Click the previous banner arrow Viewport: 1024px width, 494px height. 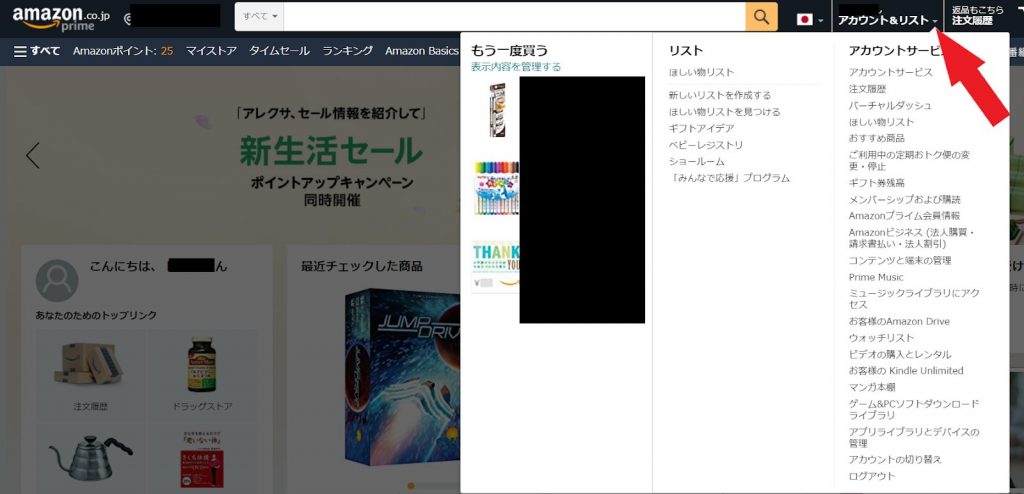coord(33,156)
